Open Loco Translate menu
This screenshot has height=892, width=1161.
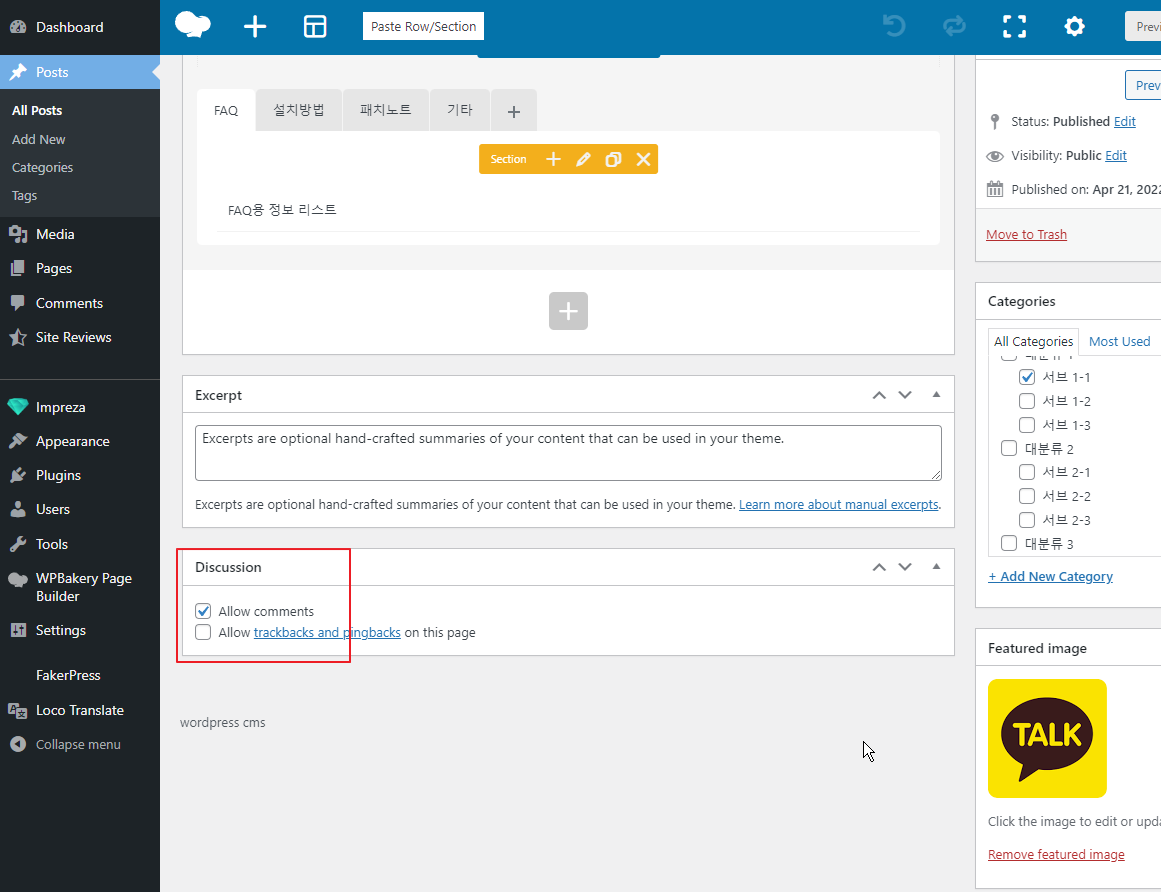[80, 710]
